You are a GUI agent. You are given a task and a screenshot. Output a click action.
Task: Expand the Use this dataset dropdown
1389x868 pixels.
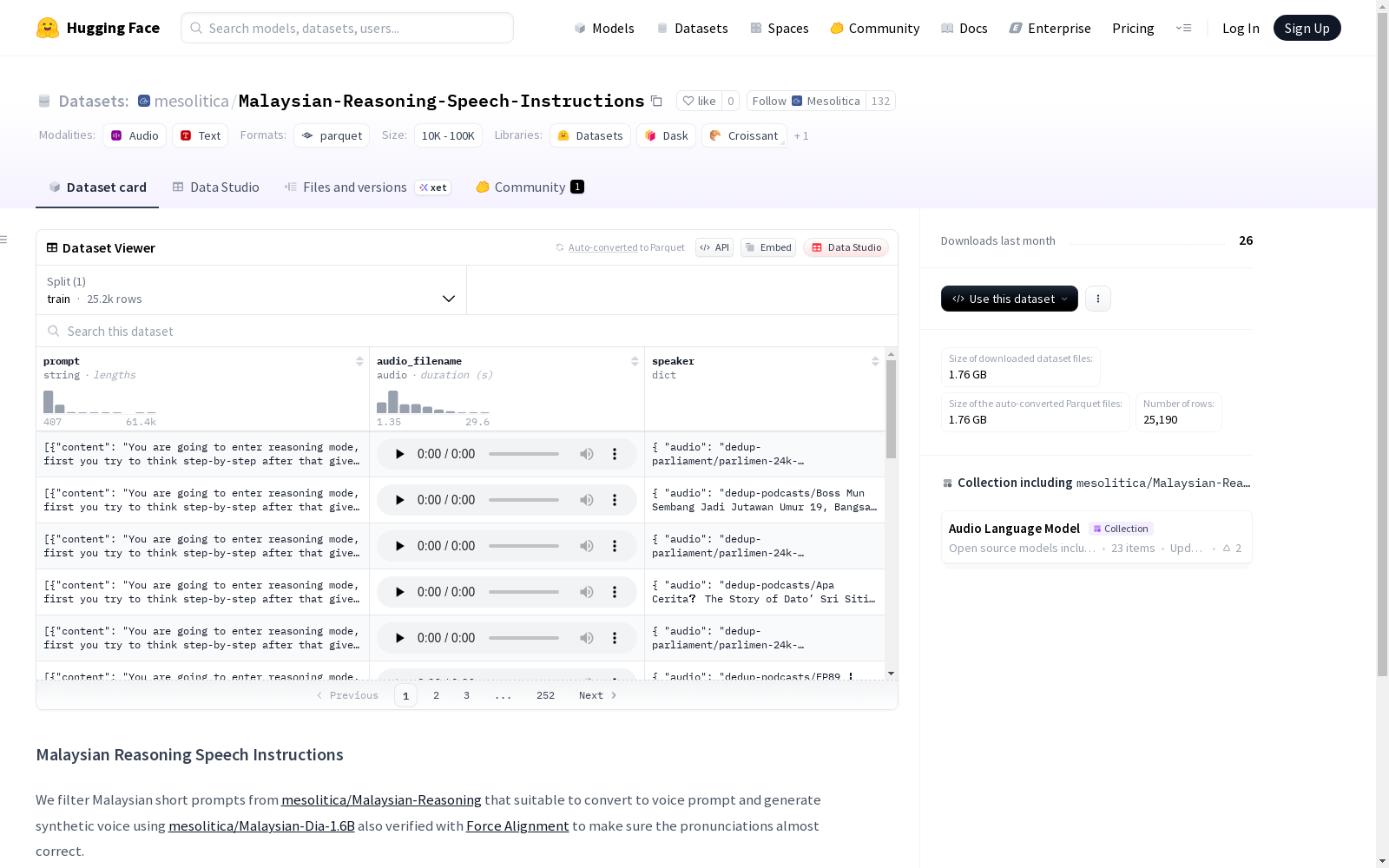(1010, 299)
